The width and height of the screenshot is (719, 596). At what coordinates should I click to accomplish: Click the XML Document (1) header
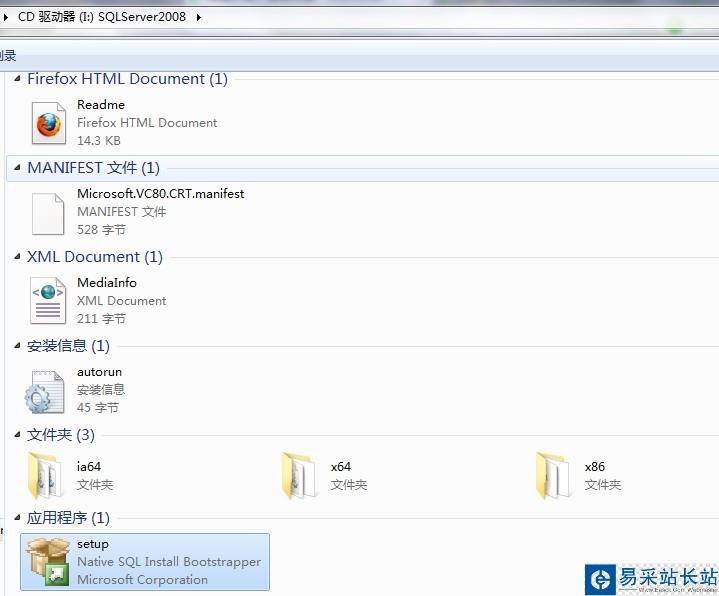pyautogui.click(x=95, y=256)
